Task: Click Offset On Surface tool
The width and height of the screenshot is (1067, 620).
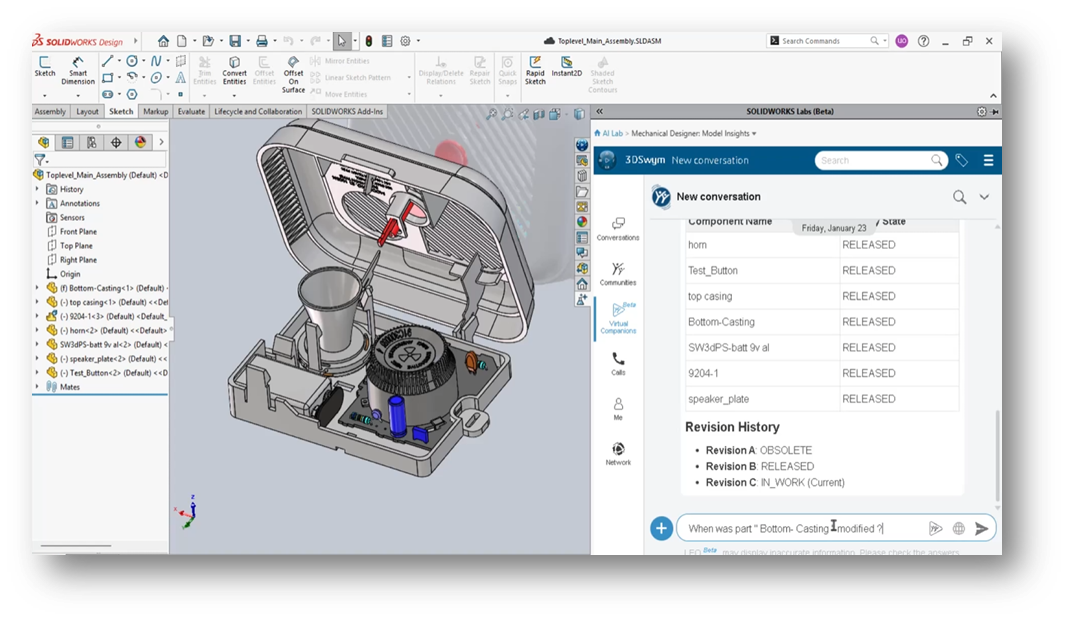Action: pyautogui.click(x=293, y=75)
